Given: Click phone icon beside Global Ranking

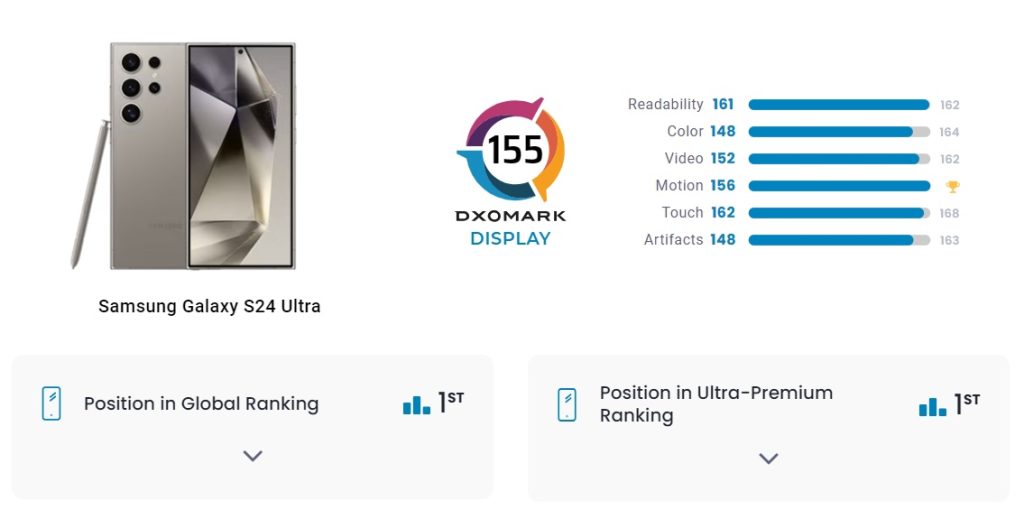Looking at the screenshot, I should tap(51, 403).
